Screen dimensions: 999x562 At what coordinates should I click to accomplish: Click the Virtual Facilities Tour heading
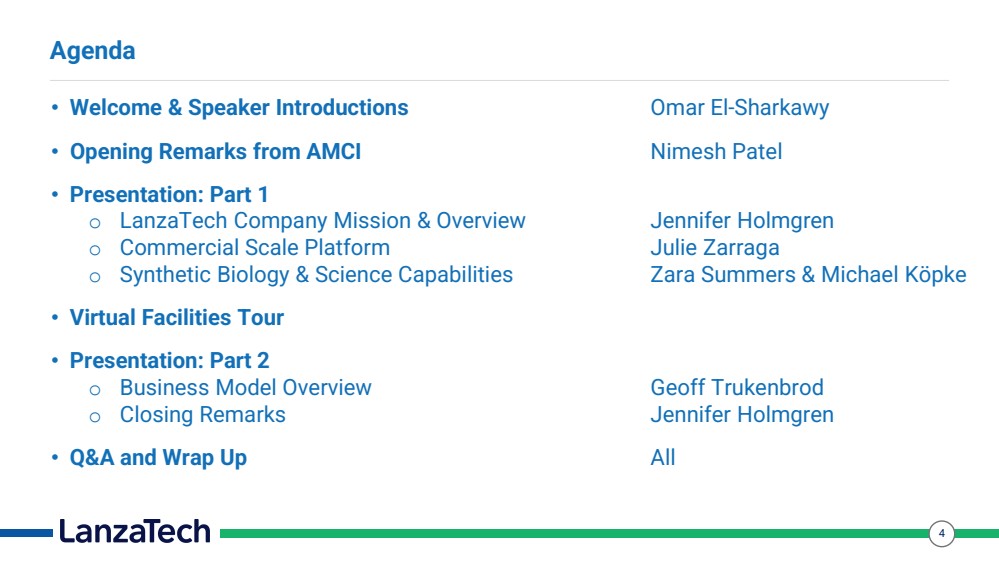[176, 317]
